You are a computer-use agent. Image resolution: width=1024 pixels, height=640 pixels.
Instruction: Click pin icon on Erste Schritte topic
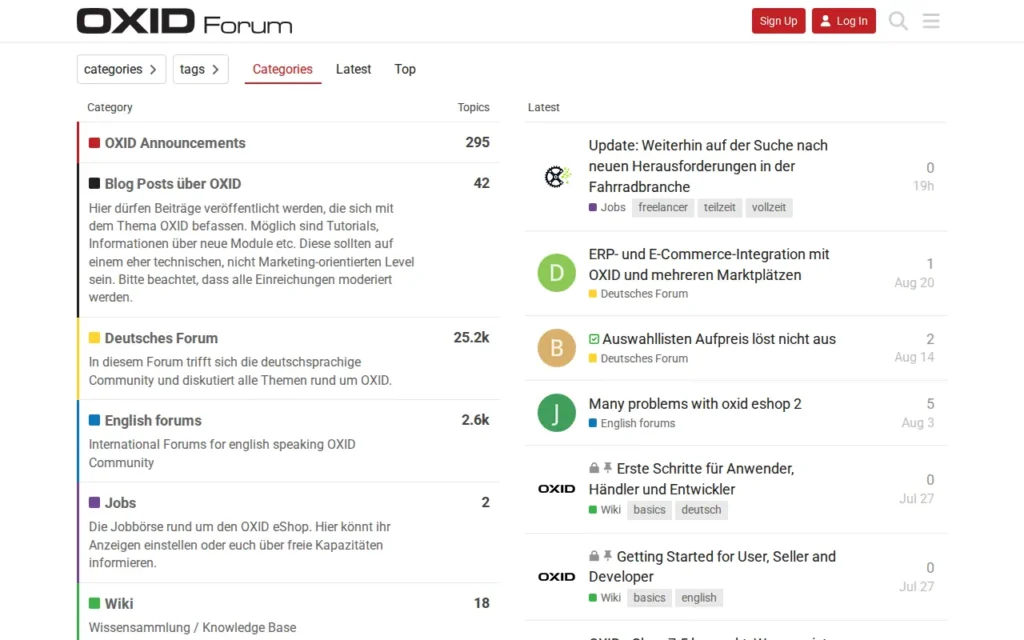click(x=608, y=468)
